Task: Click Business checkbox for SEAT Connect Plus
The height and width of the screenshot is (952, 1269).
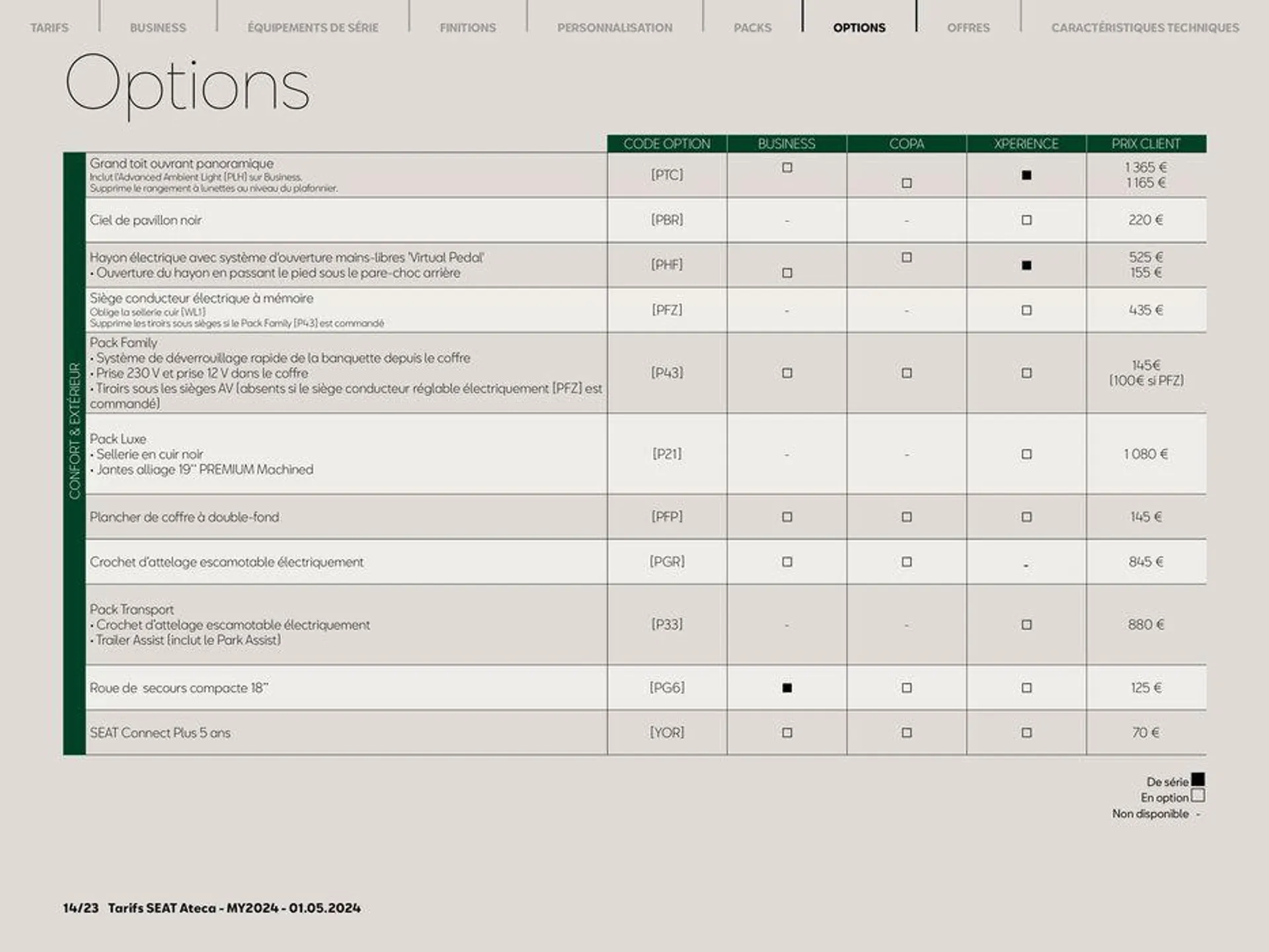Action: point(787,733)
